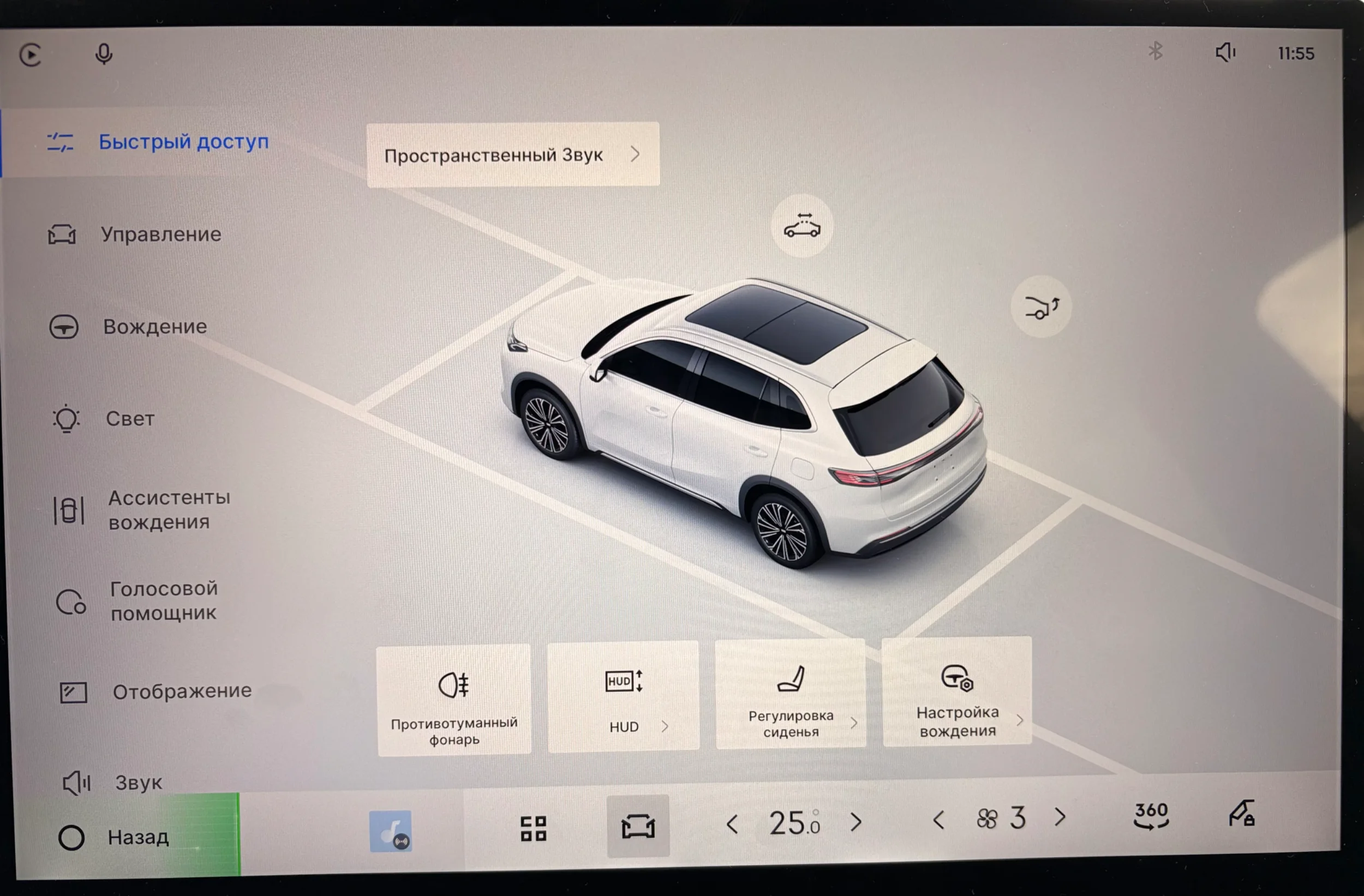Toggle the vehicle settings car icon in dock
This screenshot has height=896, width=1364.
coord(638,826)
